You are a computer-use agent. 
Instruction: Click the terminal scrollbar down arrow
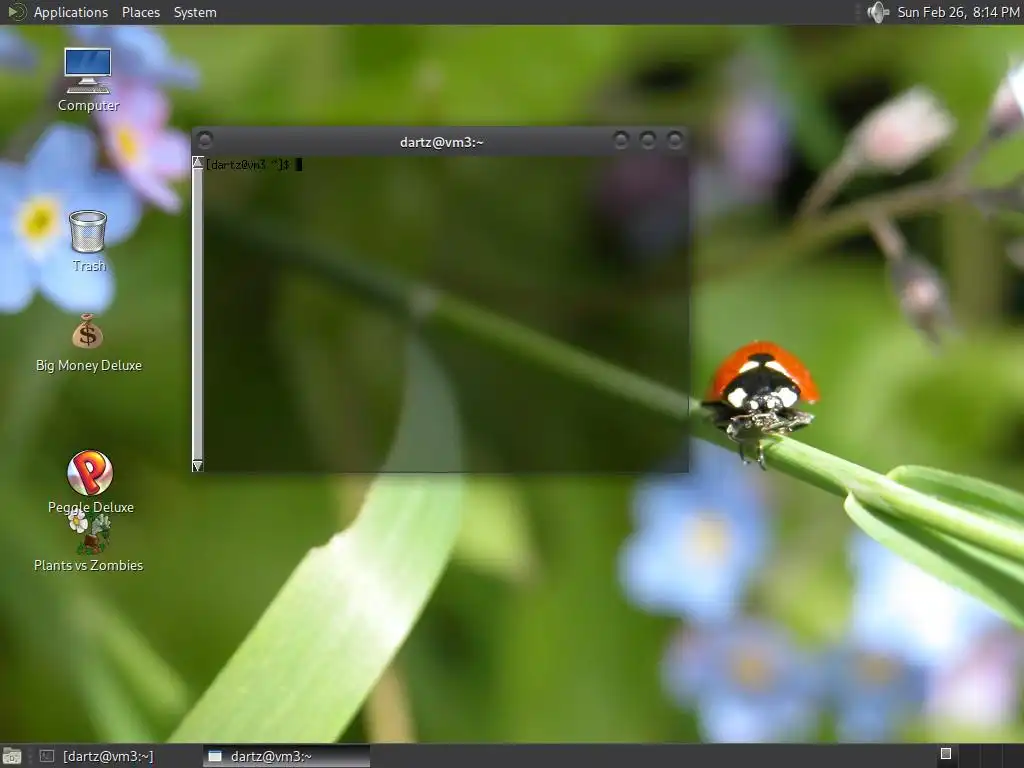point(198,466)
